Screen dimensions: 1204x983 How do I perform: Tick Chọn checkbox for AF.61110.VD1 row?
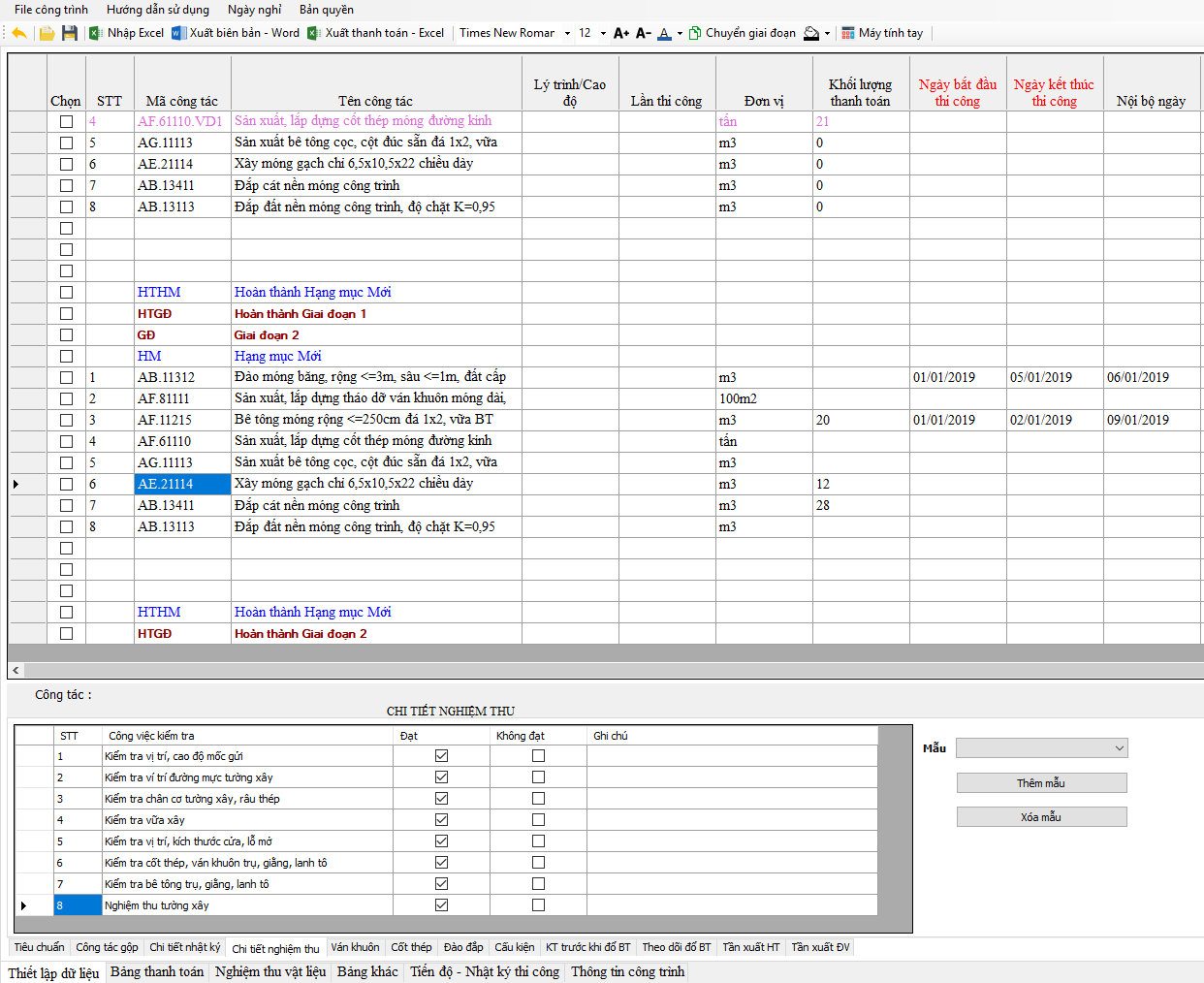pos(66,121)
